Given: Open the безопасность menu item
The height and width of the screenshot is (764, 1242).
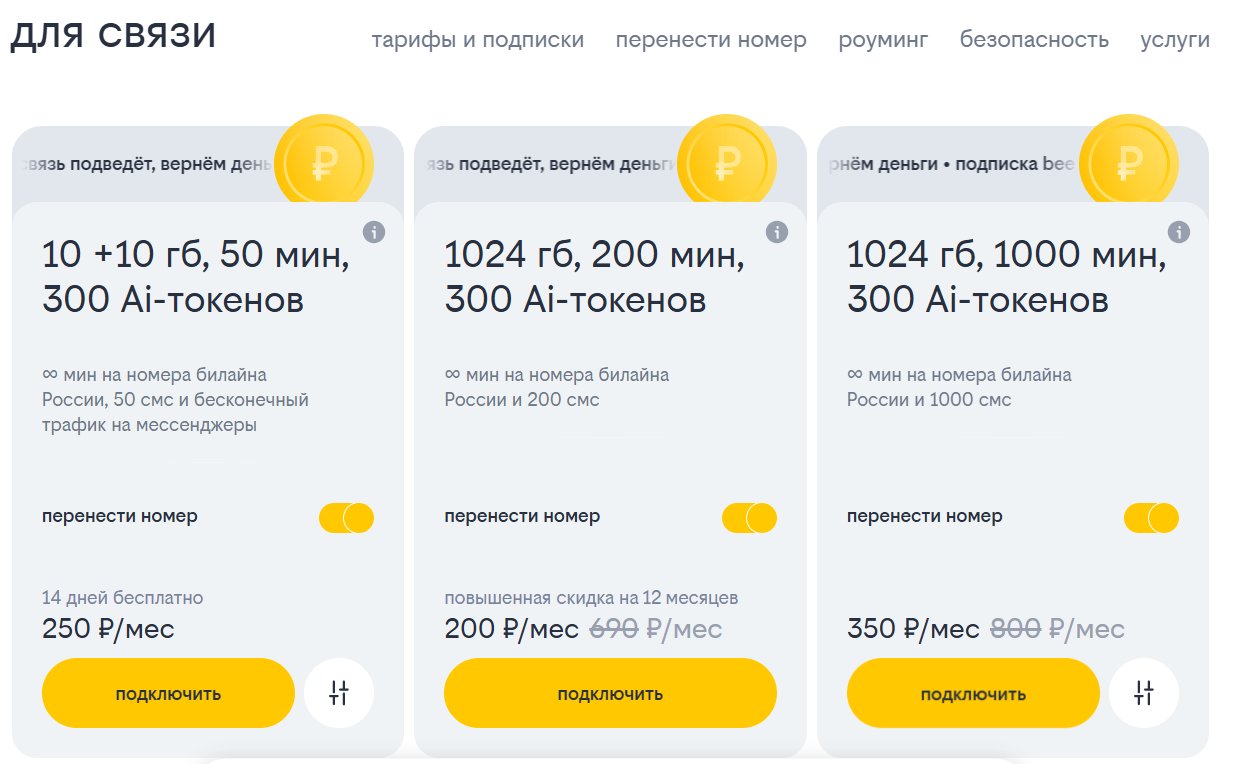Looking at the screenshot, I should (1034, 40).
